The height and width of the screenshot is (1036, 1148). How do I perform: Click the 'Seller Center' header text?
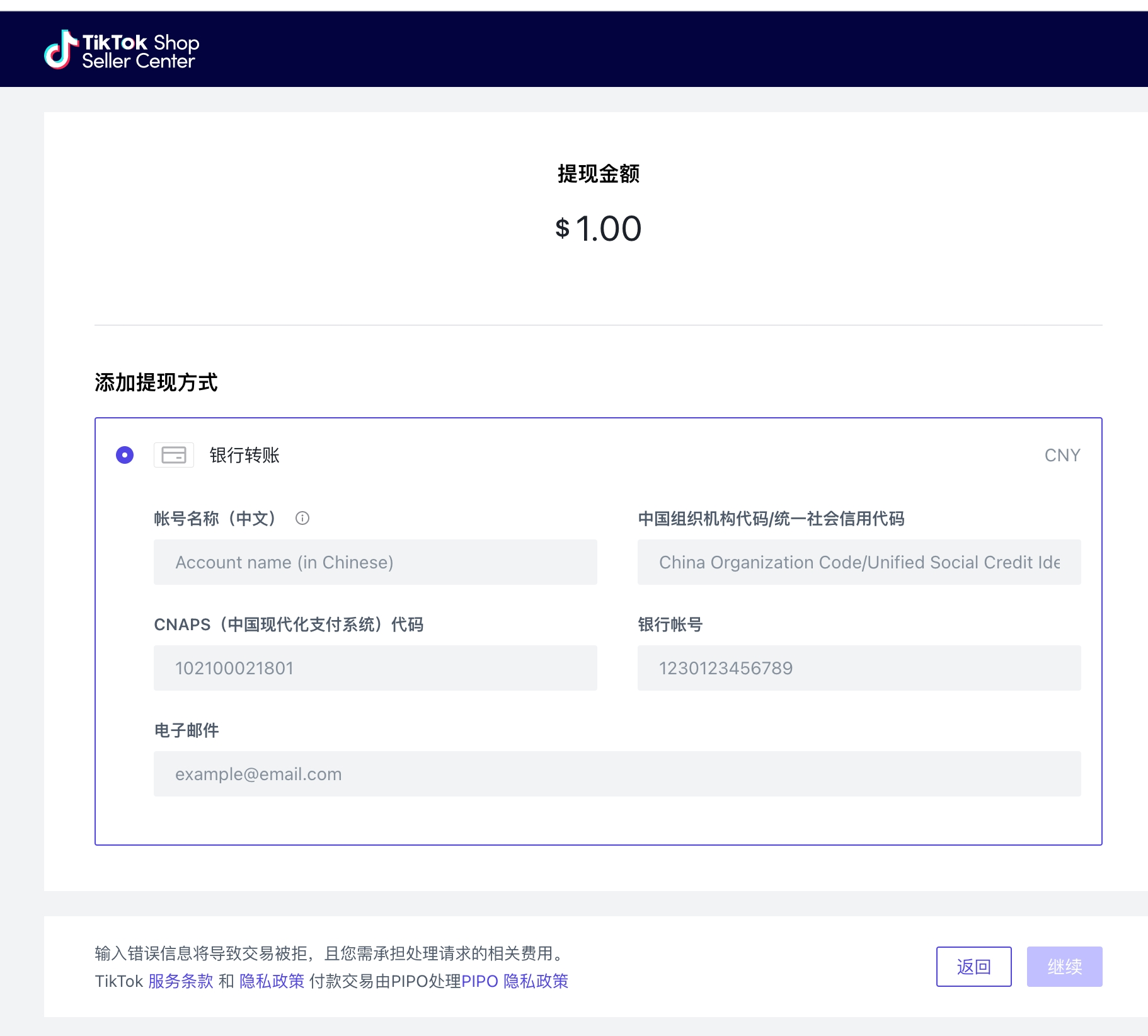tap(138, 61)
